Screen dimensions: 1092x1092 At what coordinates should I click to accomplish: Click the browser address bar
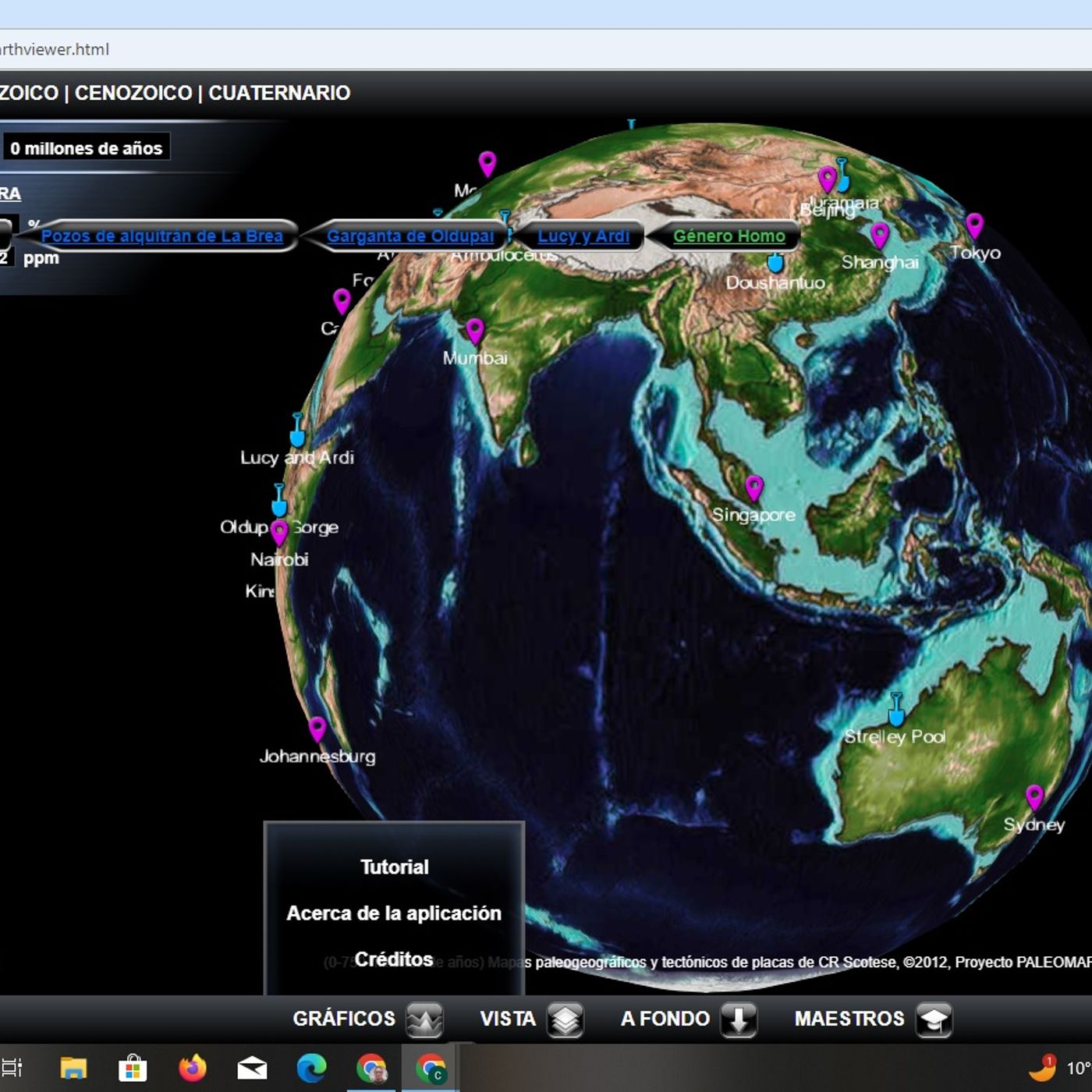click(x=546, y=49)
